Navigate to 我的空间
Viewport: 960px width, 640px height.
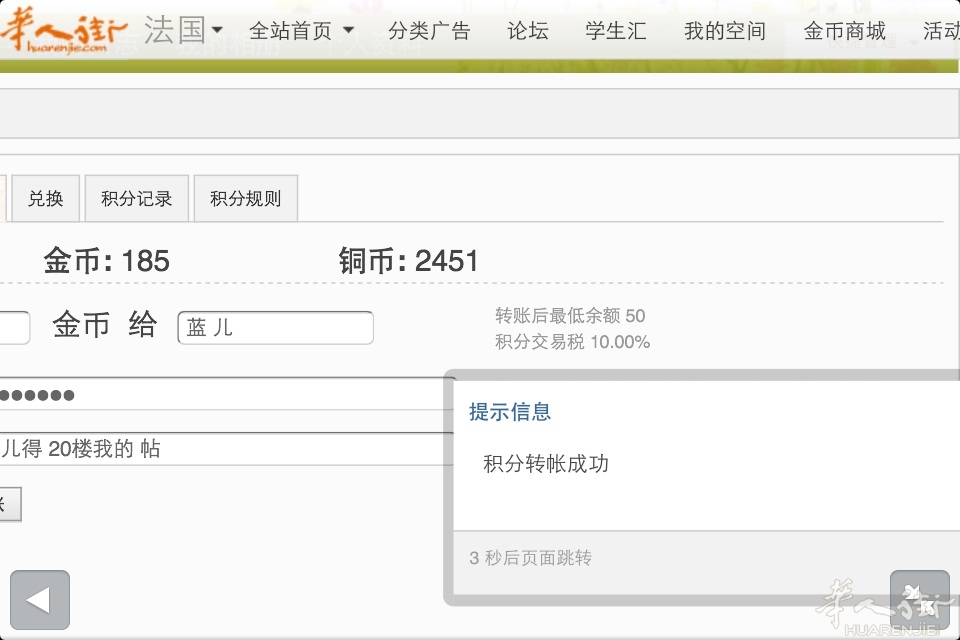(x=724, y=31)
